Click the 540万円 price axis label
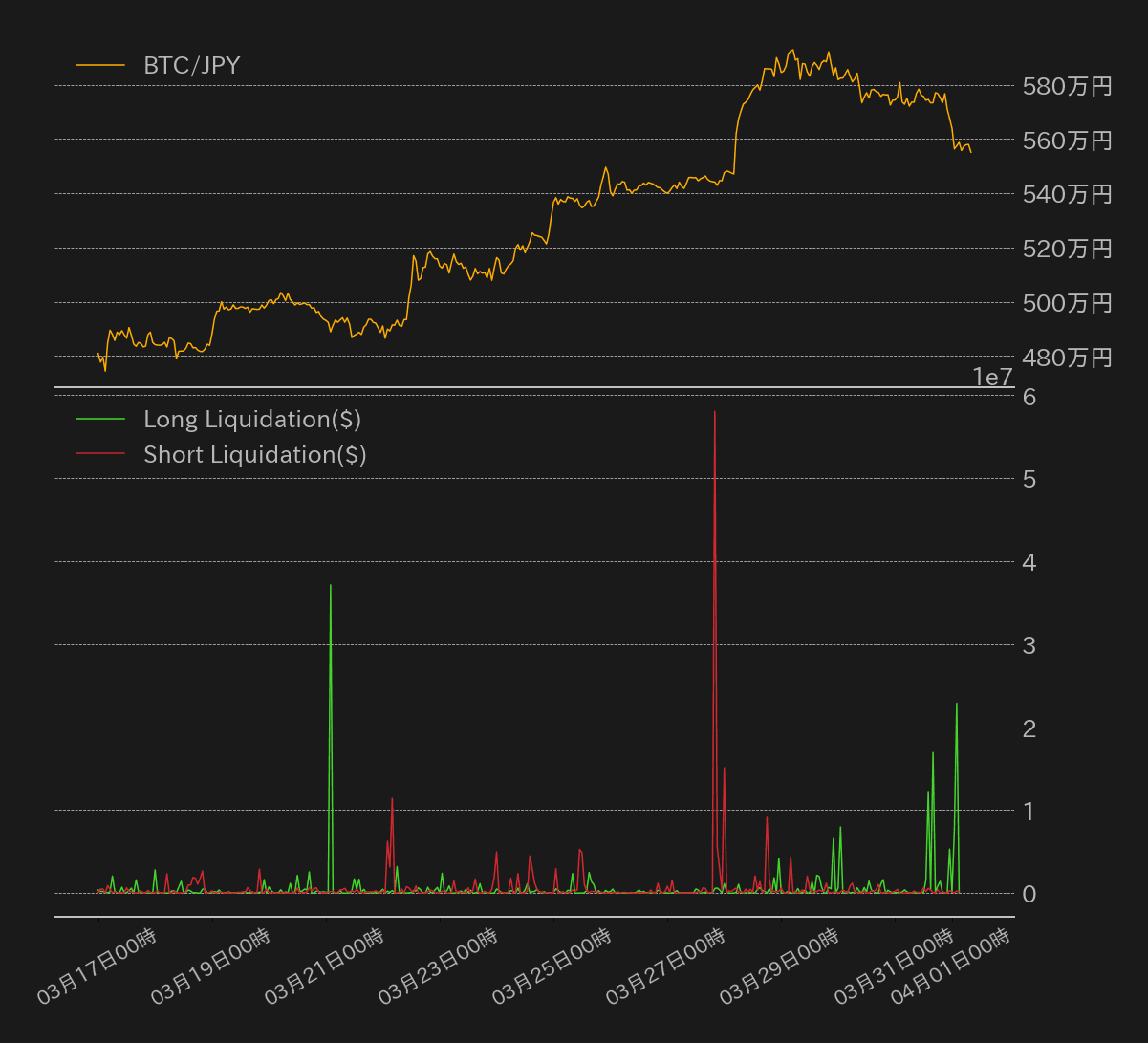 tap(1067, 195)
